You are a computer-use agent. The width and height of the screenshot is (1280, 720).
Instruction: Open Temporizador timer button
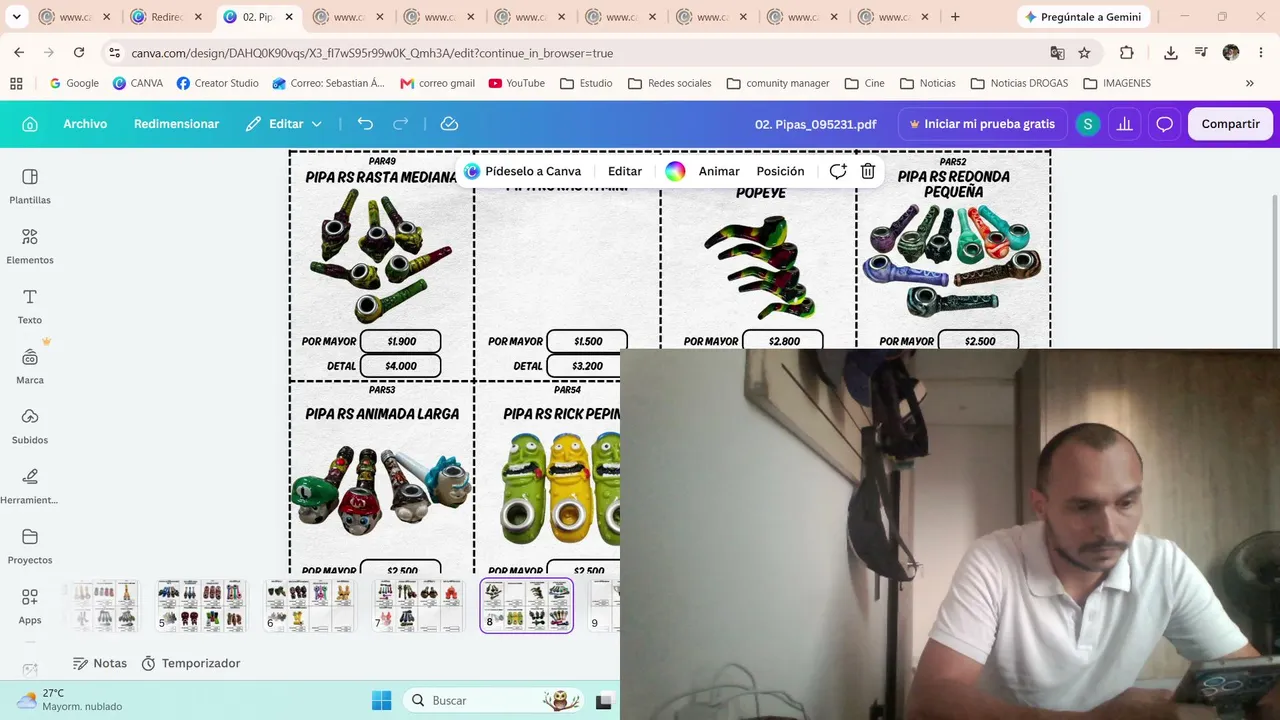(191, 663)
